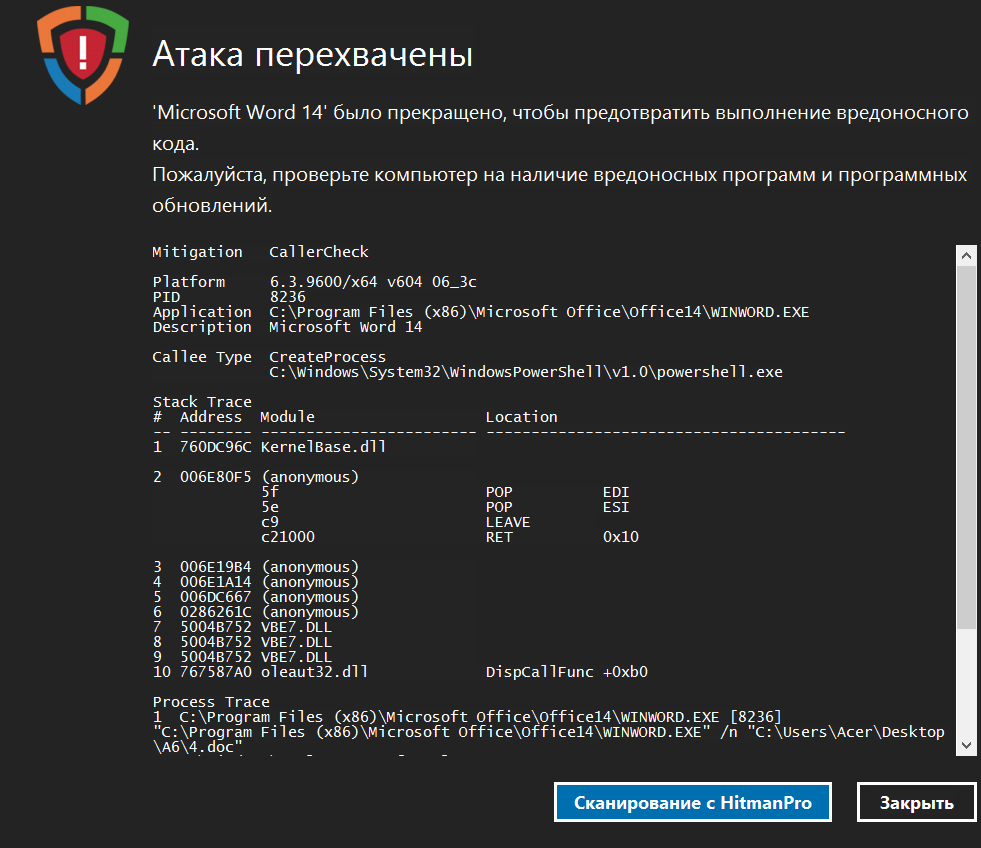This screenshot has width=981, height=848.
Task: Click stack row 3 address 006E19B4
Action: 215,568
